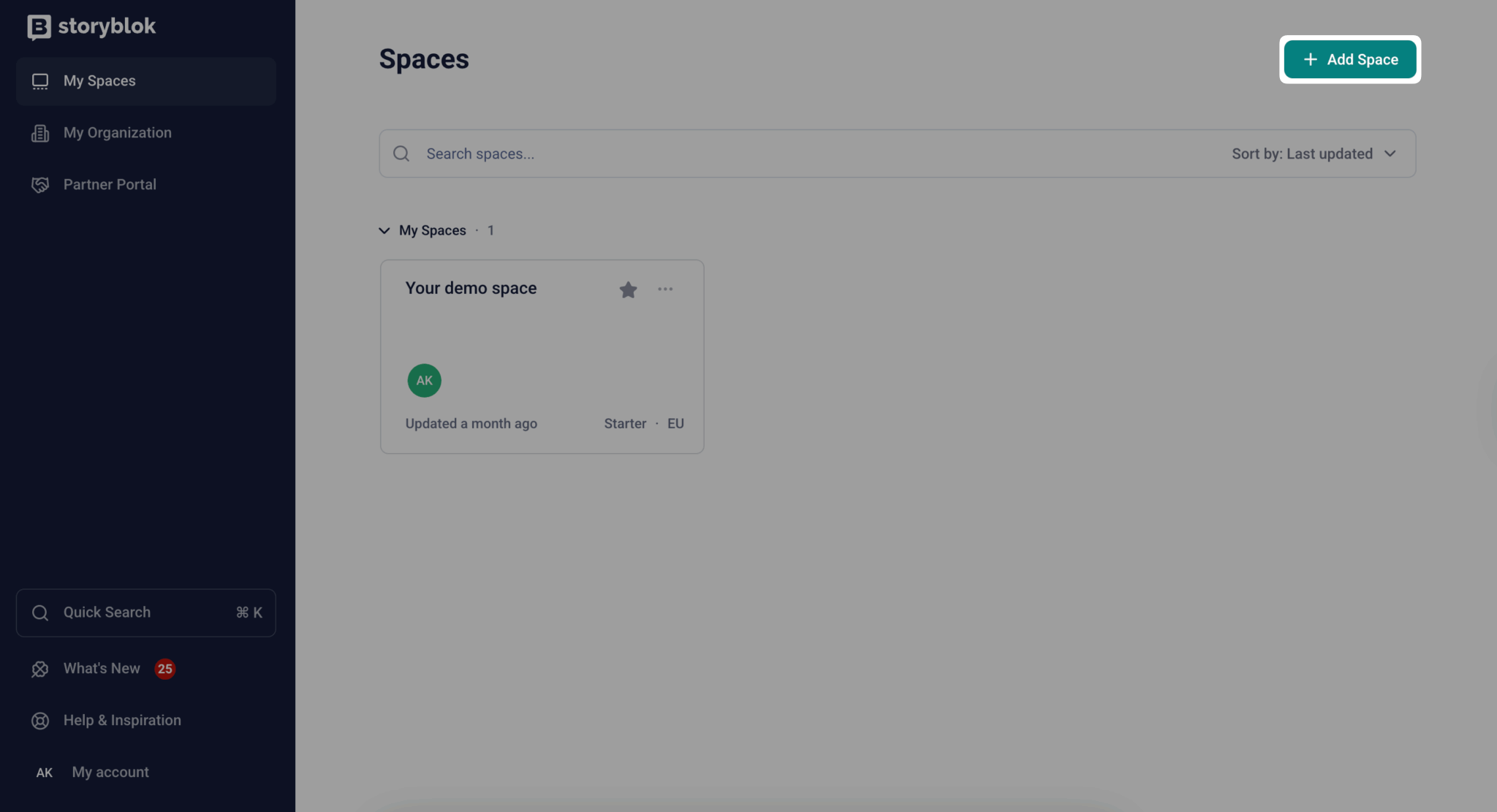Open the Sort by Last updated dropdown
This screenshot has width=1497, height=812.
point(1313,153)
